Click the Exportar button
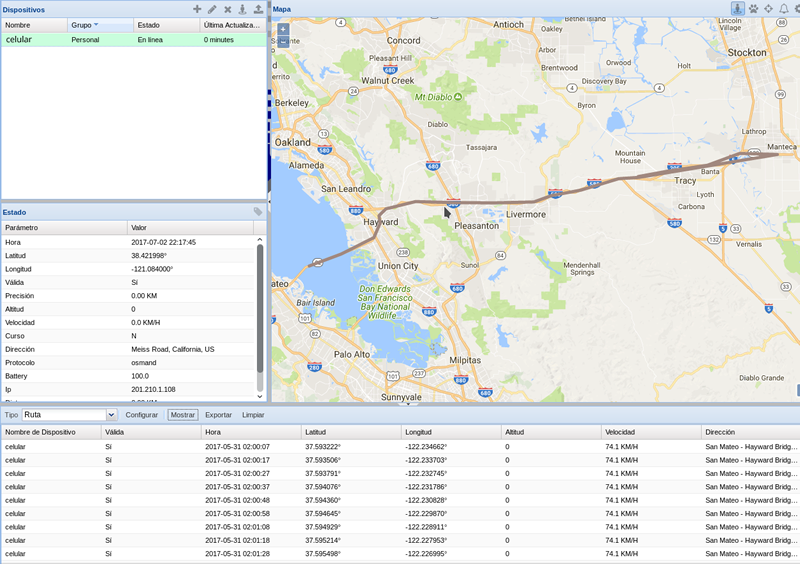Screen dimensions: 800x564 (218, 415)
